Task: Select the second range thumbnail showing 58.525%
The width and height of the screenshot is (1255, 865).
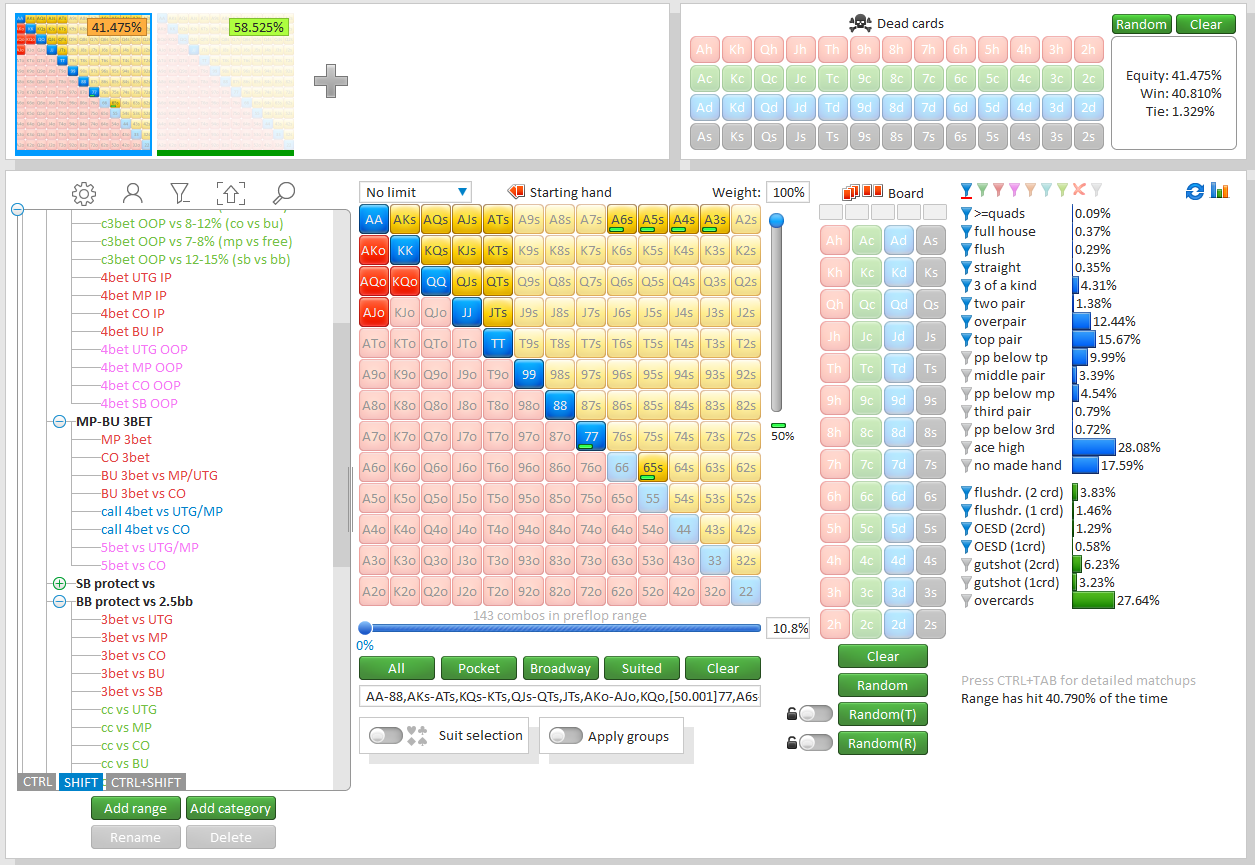Action: [x=225, y=85]
